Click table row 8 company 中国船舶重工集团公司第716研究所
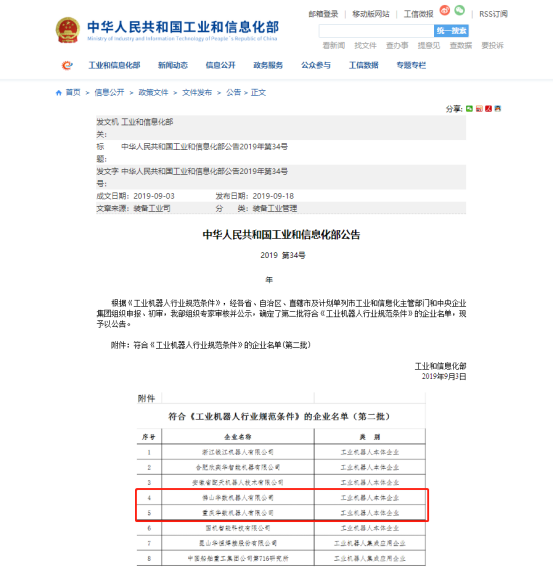 (238, 559)
